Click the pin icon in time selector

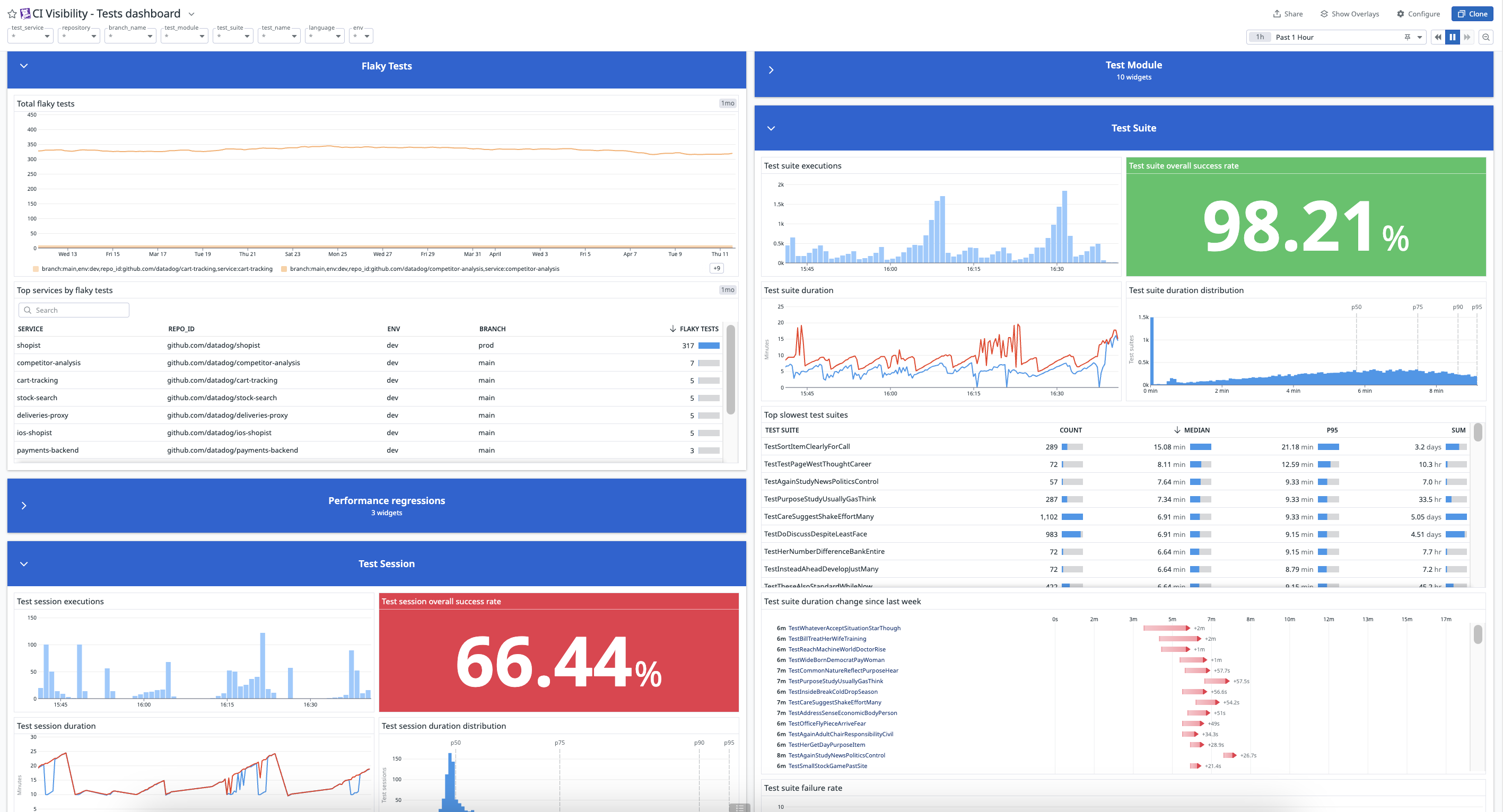(x=1408, y=37)
